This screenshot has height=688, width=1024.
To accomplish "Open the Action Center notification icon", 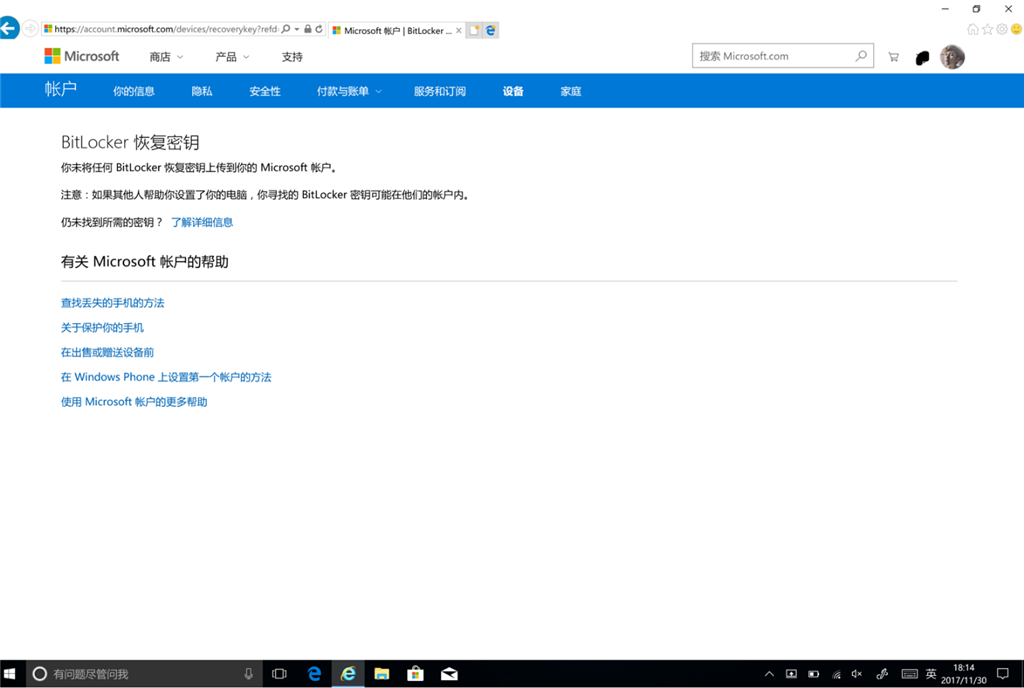I will pos(1002,674).
